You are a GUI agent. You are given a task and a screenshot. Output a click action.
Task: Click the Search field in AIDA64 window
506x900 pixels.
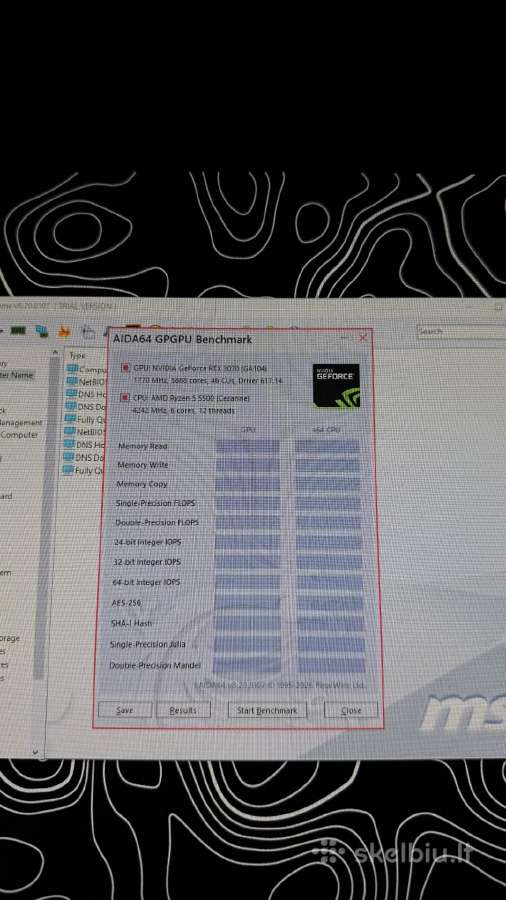click(461, 331)
